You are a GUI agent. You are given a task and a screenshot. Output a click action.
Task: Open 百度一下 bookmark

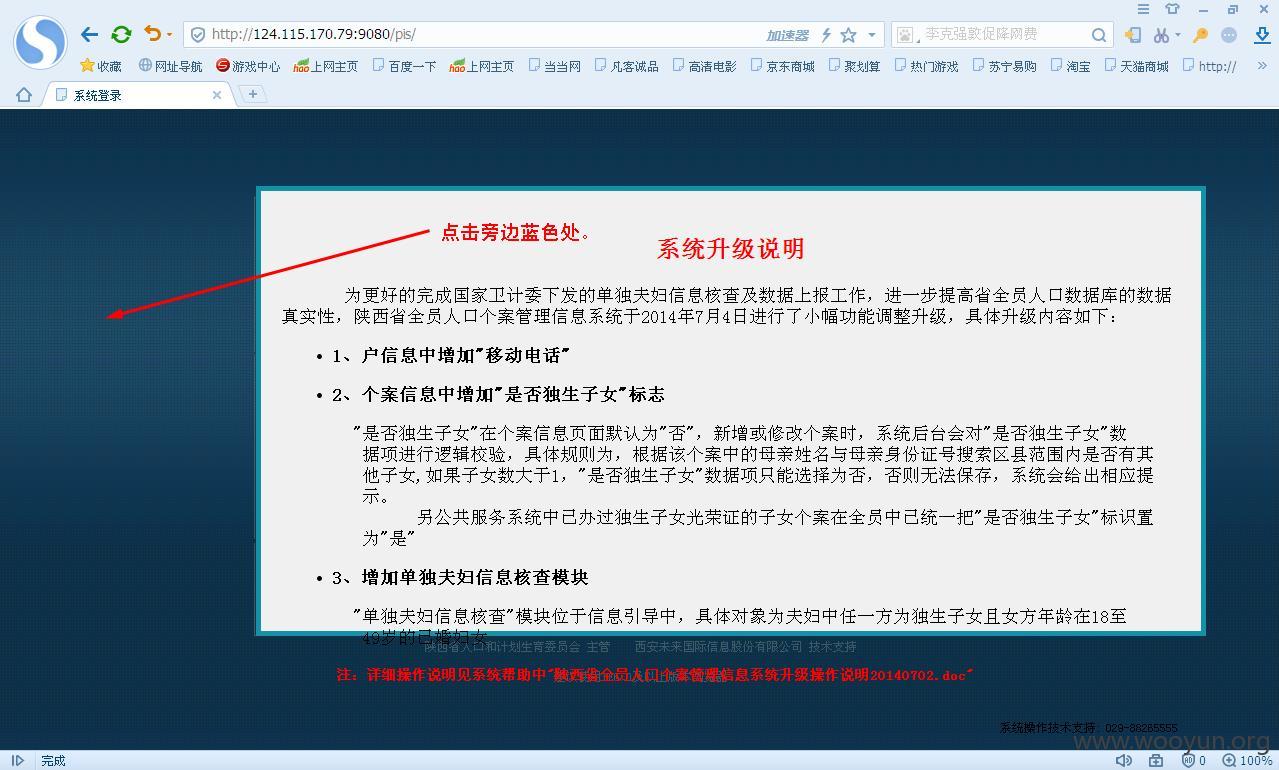(404, 66)
